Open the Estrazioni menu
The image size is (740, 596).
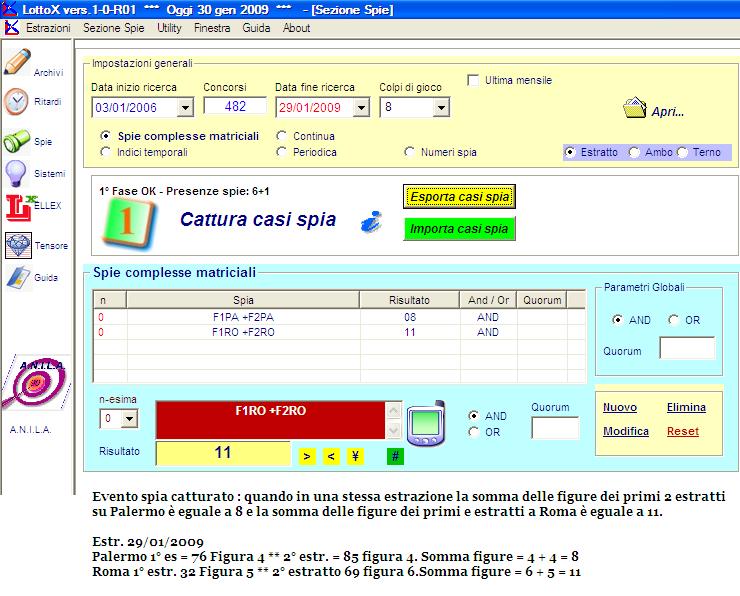point(48,28)
